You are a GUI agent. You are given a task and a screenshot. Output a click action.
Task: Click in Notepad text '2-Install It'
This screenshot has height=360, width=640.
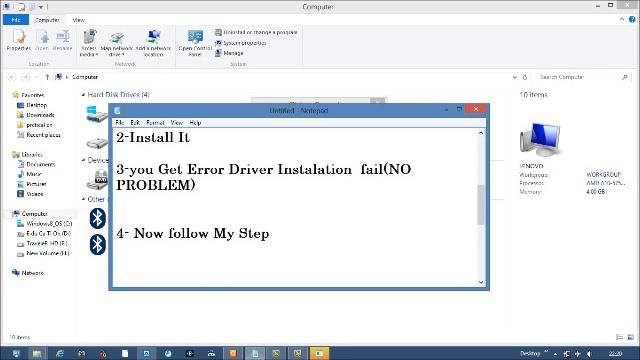tap(153, 137)
